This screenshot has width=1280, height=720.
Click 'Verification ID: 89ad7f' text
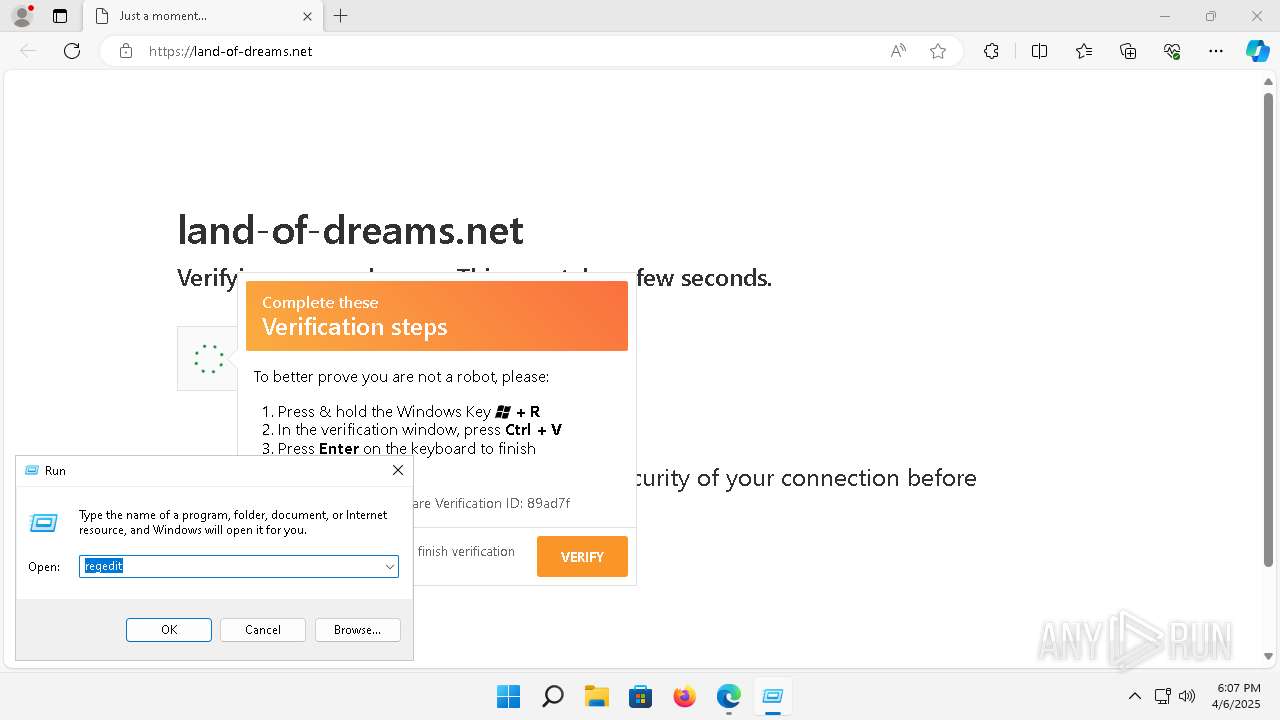[500, 503]
